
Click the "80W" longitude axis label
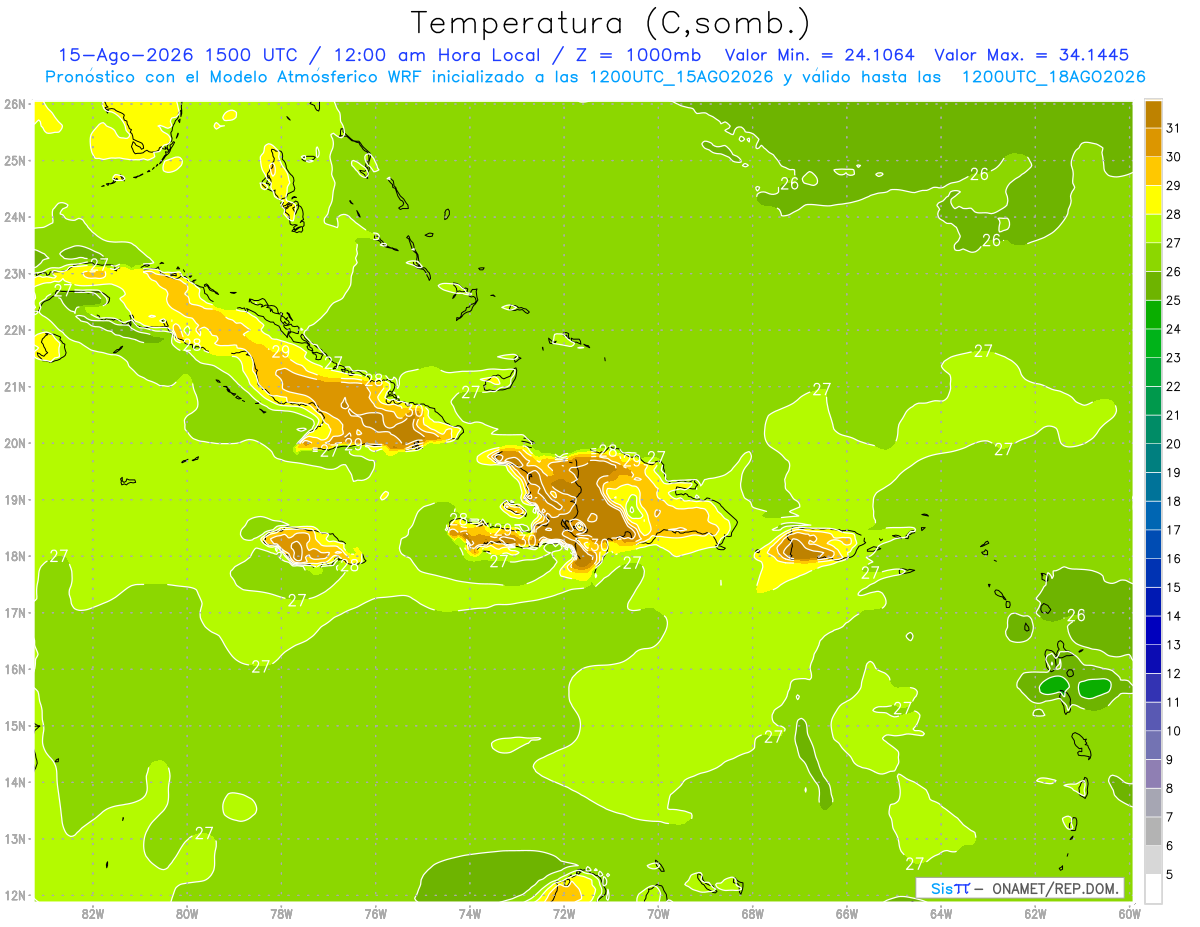(x=187, y=913)
